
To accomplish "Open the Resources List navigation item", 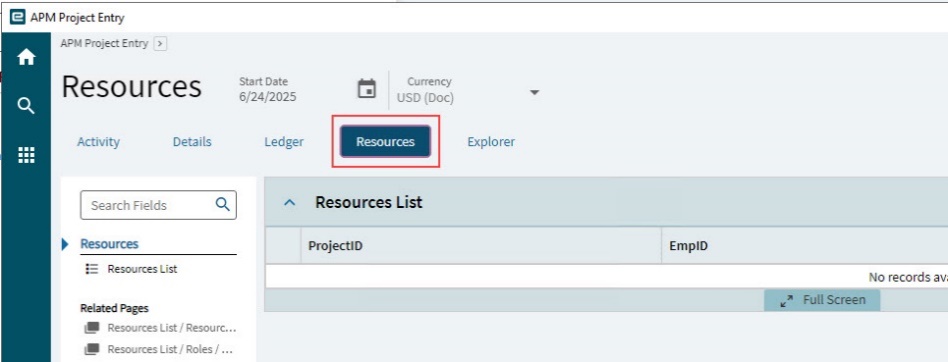I will coord(142,269).
